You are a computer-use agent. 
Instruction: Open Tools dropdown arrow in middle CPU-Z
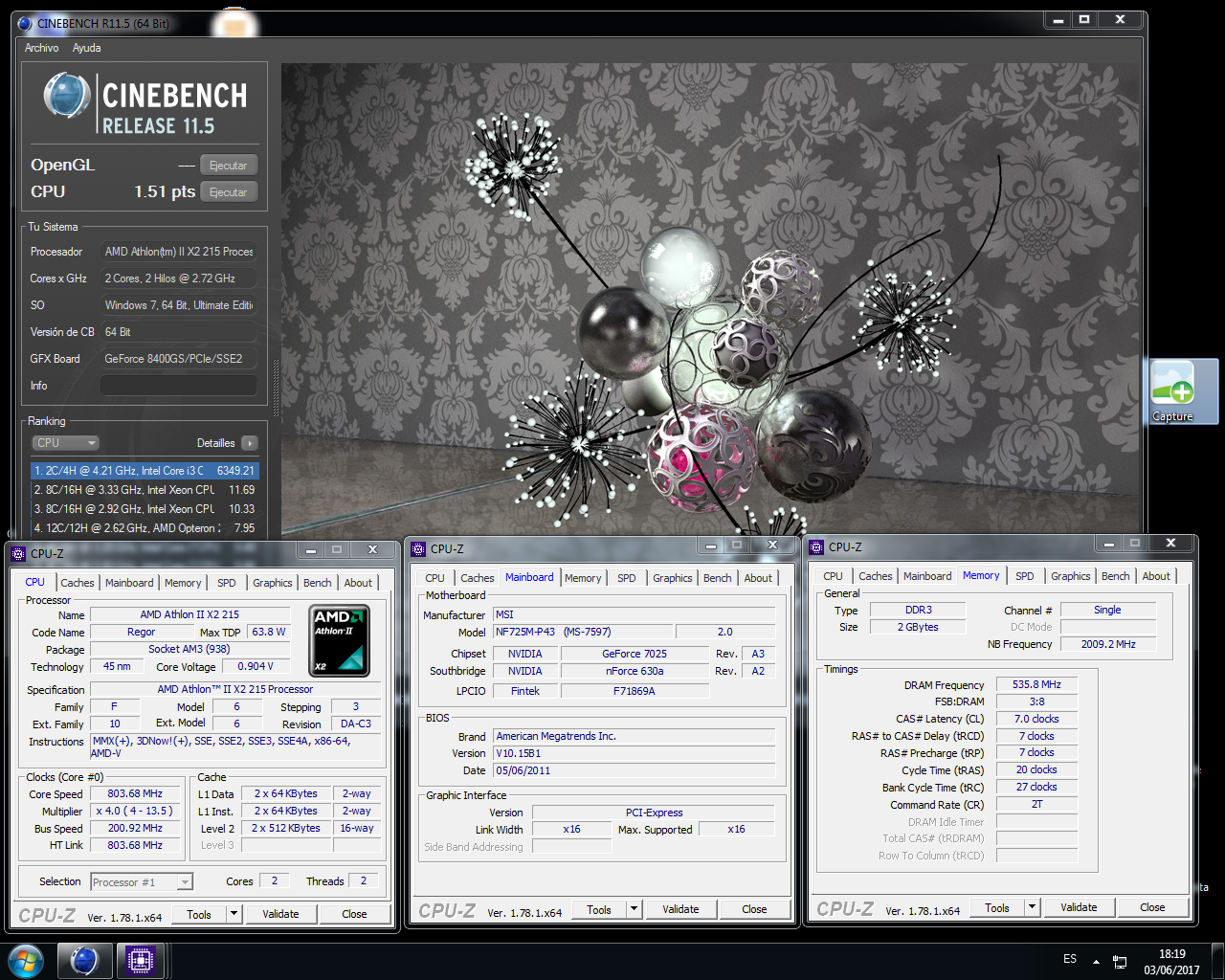[x=634, y=909]
